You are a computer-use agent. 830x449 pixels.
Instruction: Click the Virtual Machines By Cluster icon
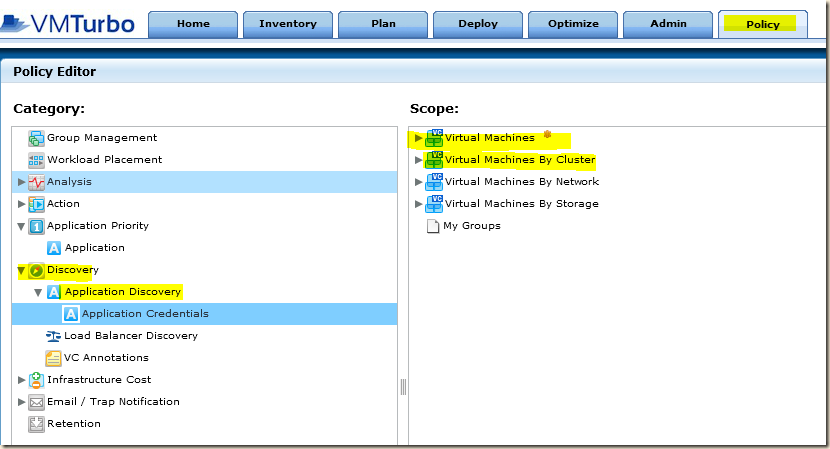click(434, 160)
